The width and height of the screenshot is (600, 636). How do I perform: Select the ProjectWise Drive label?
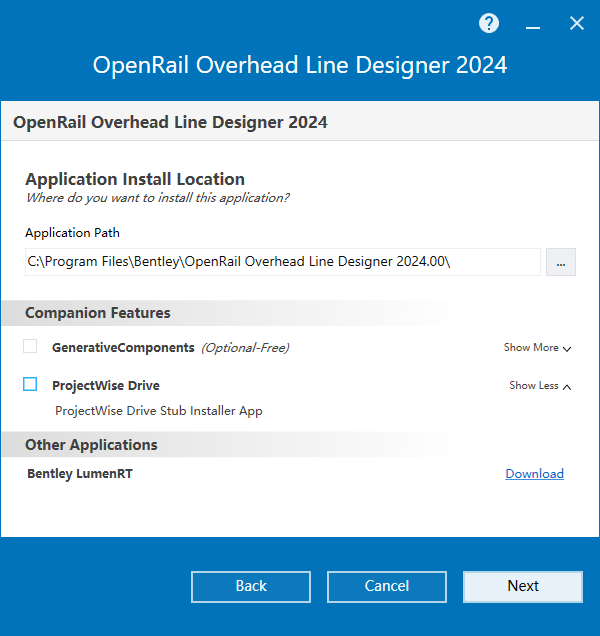[x=106, y=385]
